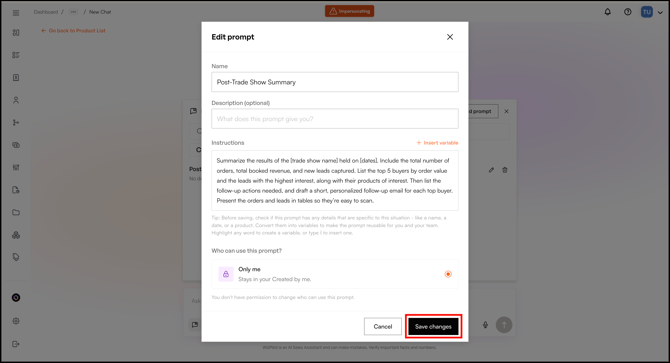Click the trash delete icon behind the dialog
Image resolution: width=670 pixels, height=363 pixels.
(x=505, y=170)
